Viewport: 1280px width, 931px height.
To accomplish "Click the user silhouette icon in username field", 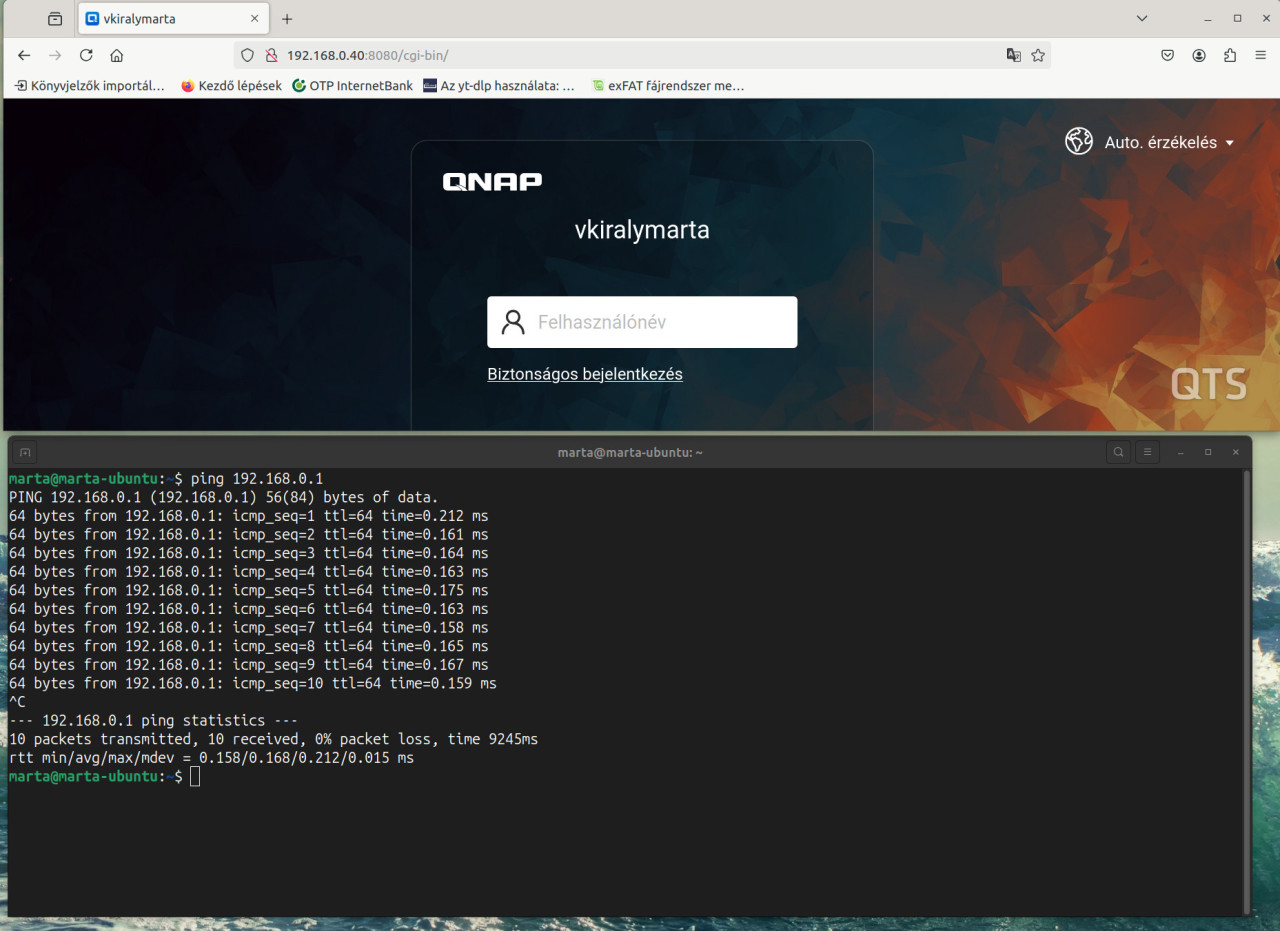I will 513,322.
